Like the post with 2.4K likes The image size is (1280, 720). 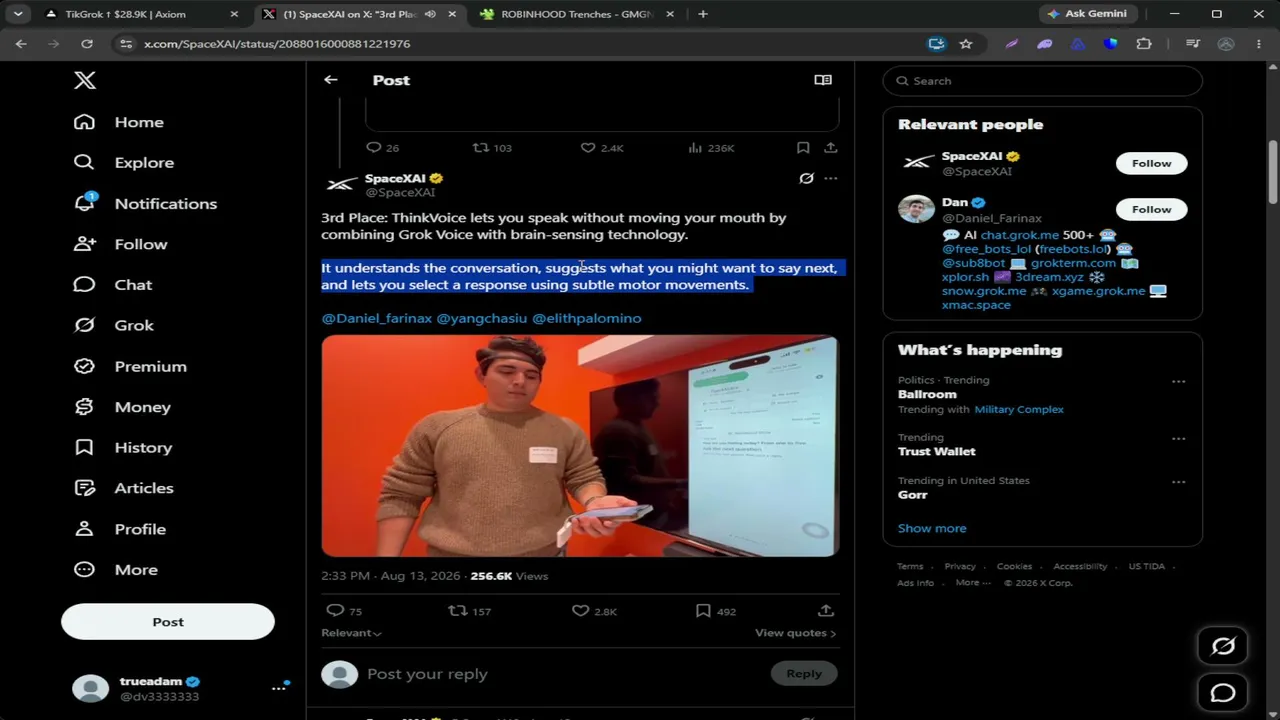602,148
